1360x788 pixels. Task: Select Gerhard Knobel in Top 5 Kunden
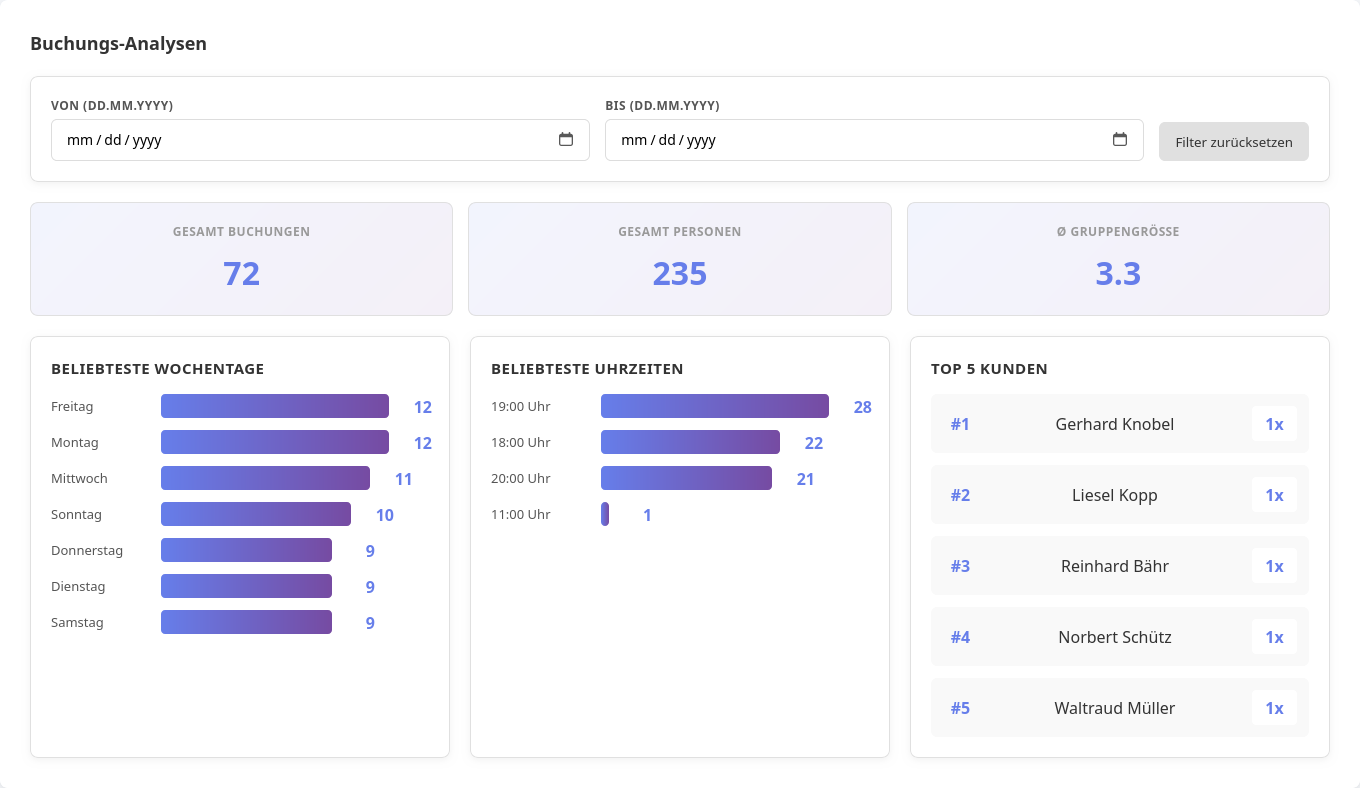point(1114,424)
